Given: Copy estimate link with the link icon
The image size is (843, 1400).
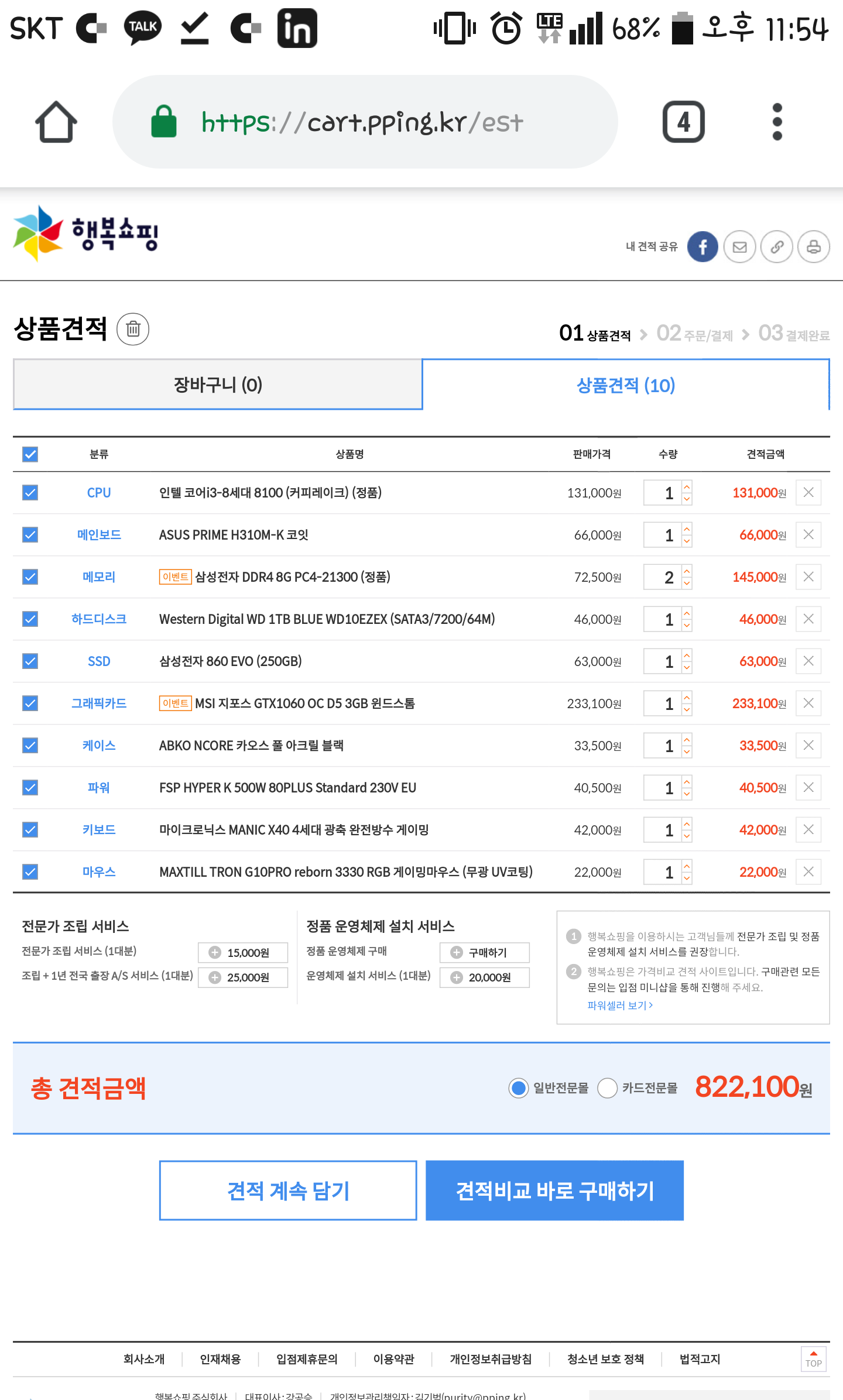Looking at the screenshot, I should point(777,246).
